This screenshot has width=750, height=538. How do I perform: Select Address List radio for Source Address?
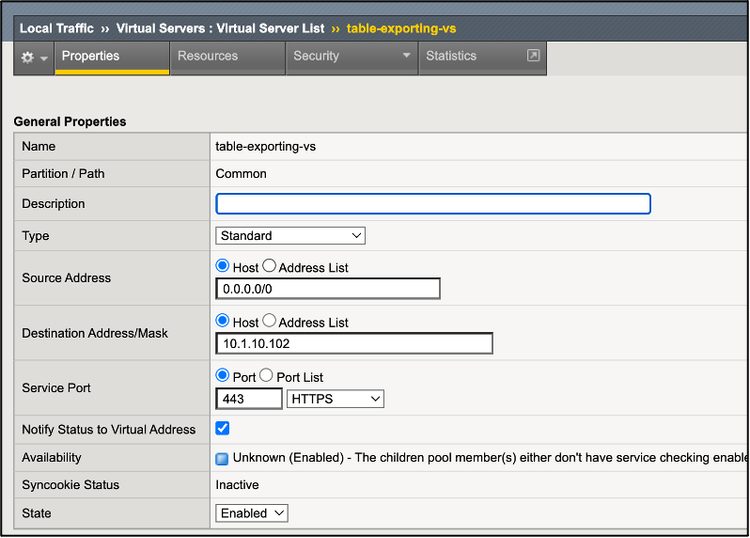269,267
